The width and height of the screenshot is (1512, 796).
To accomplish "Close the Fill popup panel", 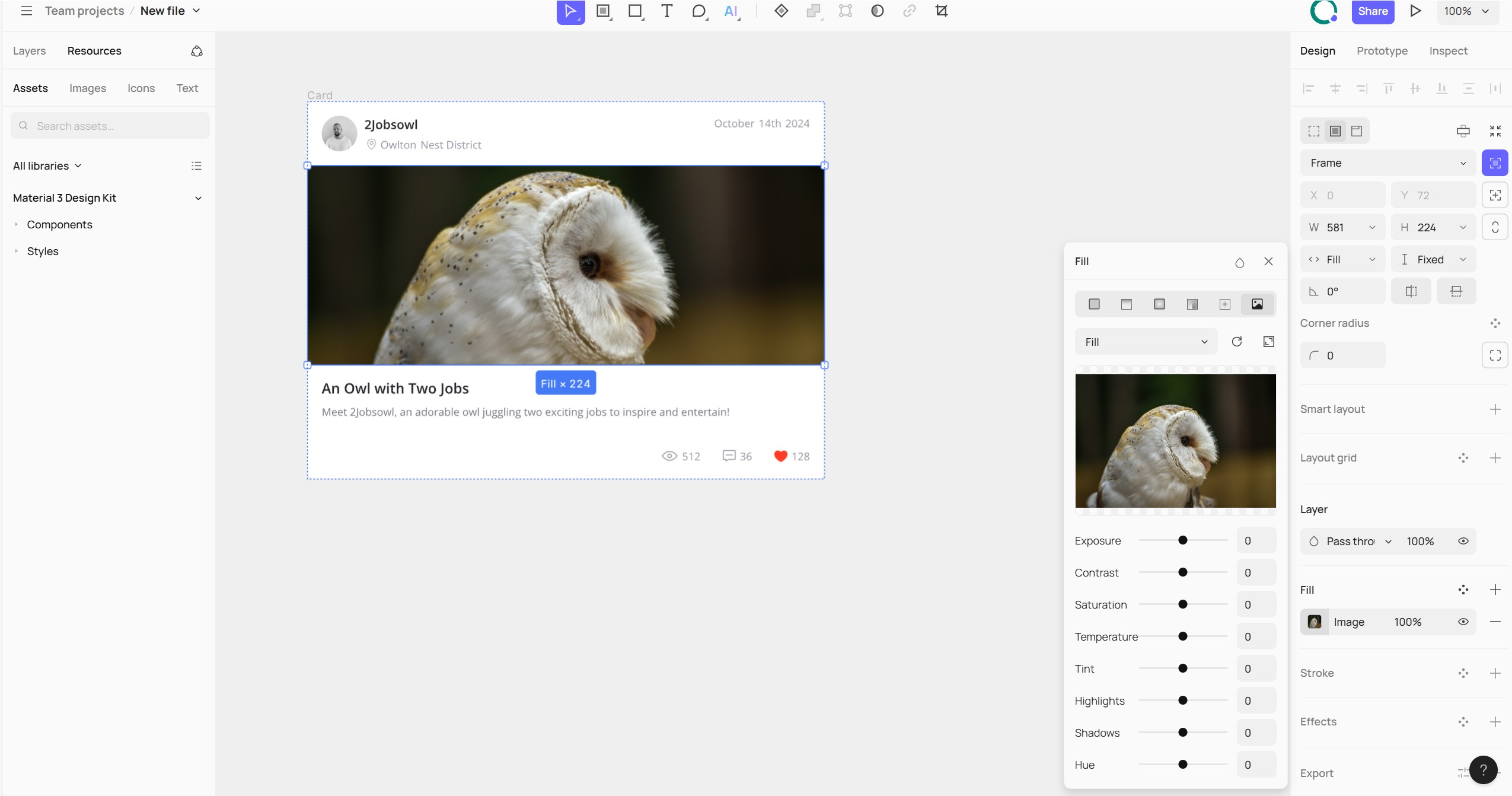I will [1268, 262].
